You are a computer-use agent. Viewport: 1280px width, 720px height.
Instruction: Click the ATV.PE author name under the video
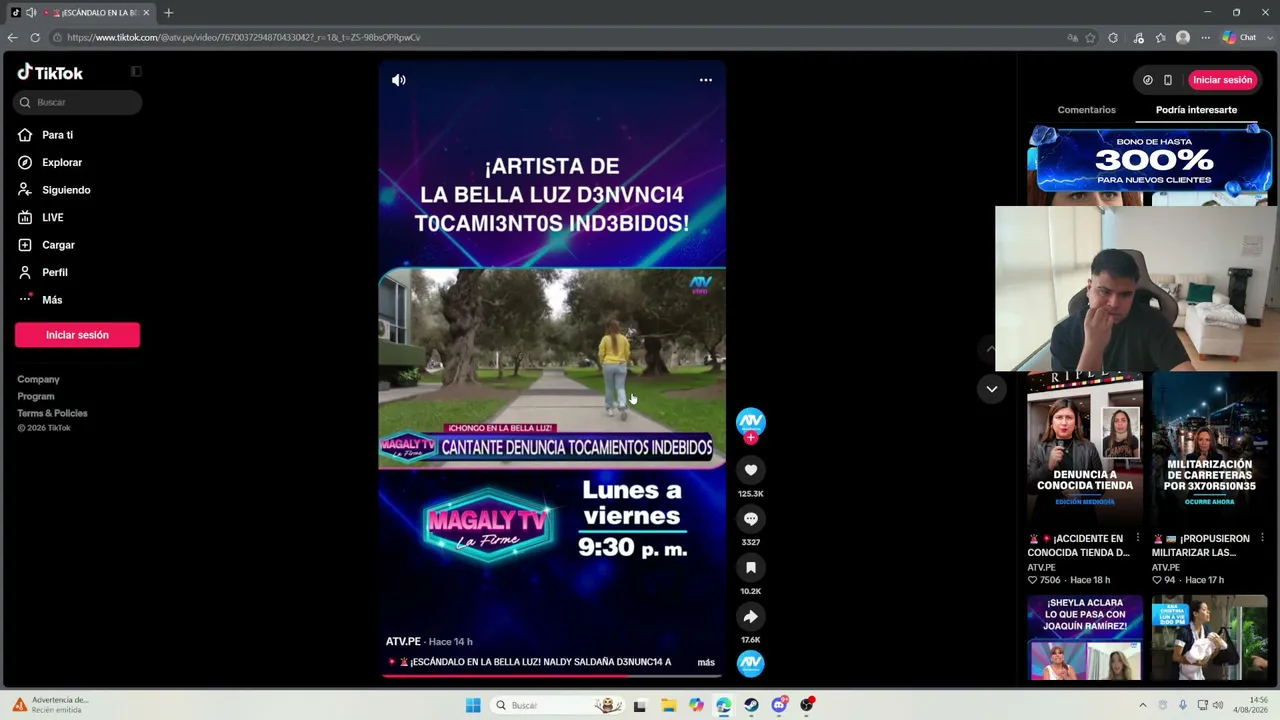403,641
